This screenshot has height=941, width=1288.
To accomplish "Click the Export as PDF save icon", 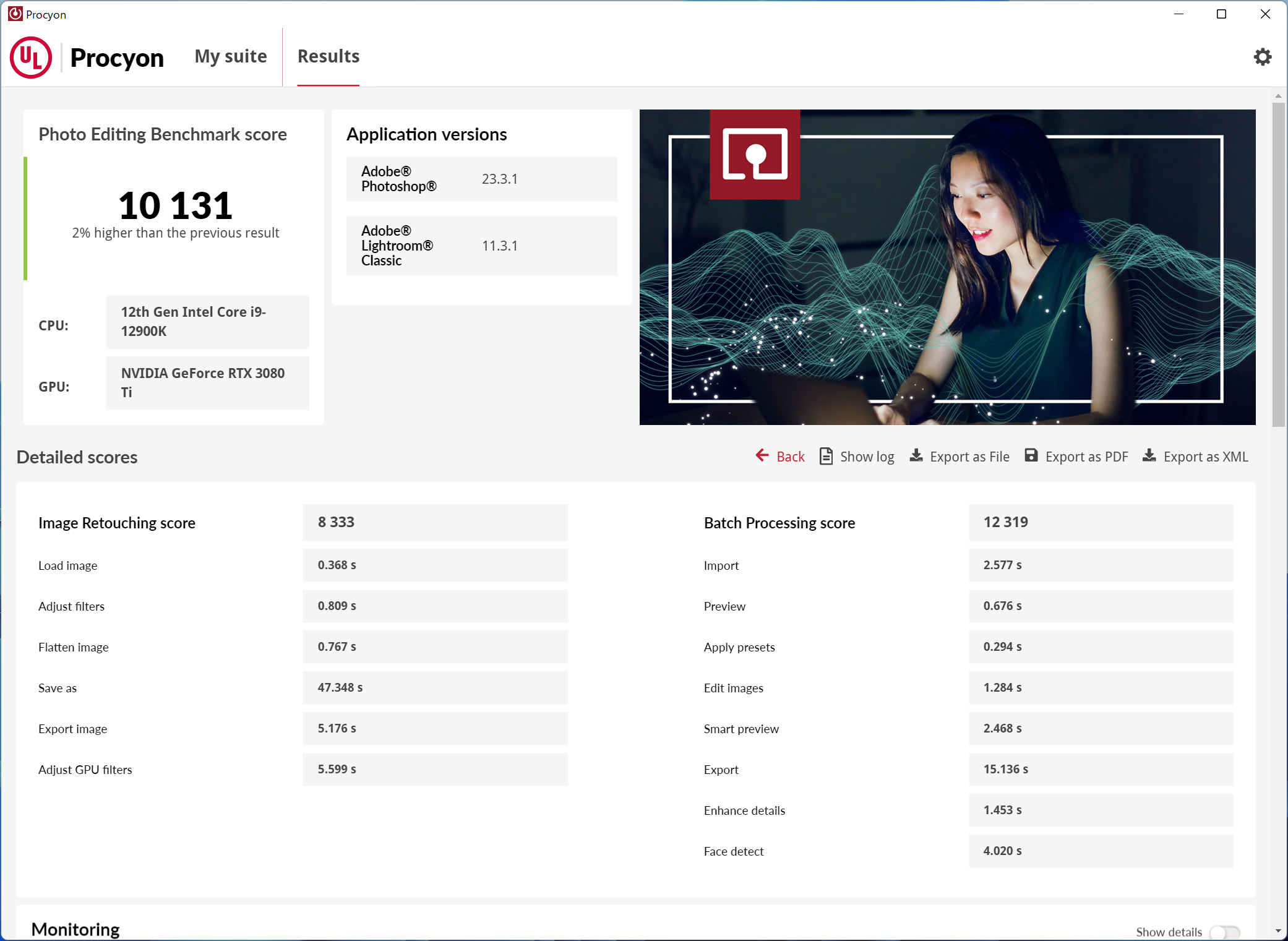I will 1031,456.
